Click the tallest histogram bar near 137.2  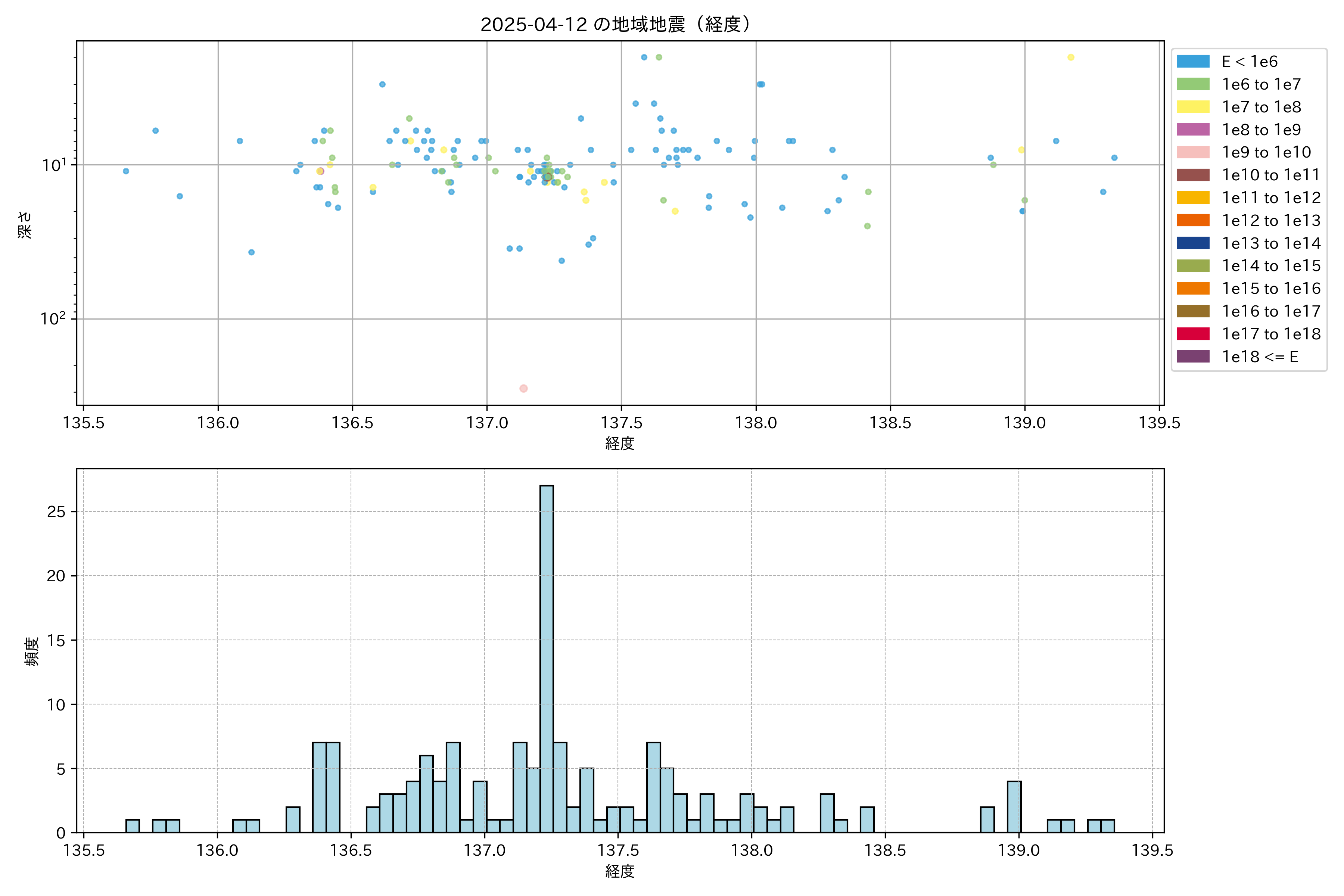(x=546, y=657)
